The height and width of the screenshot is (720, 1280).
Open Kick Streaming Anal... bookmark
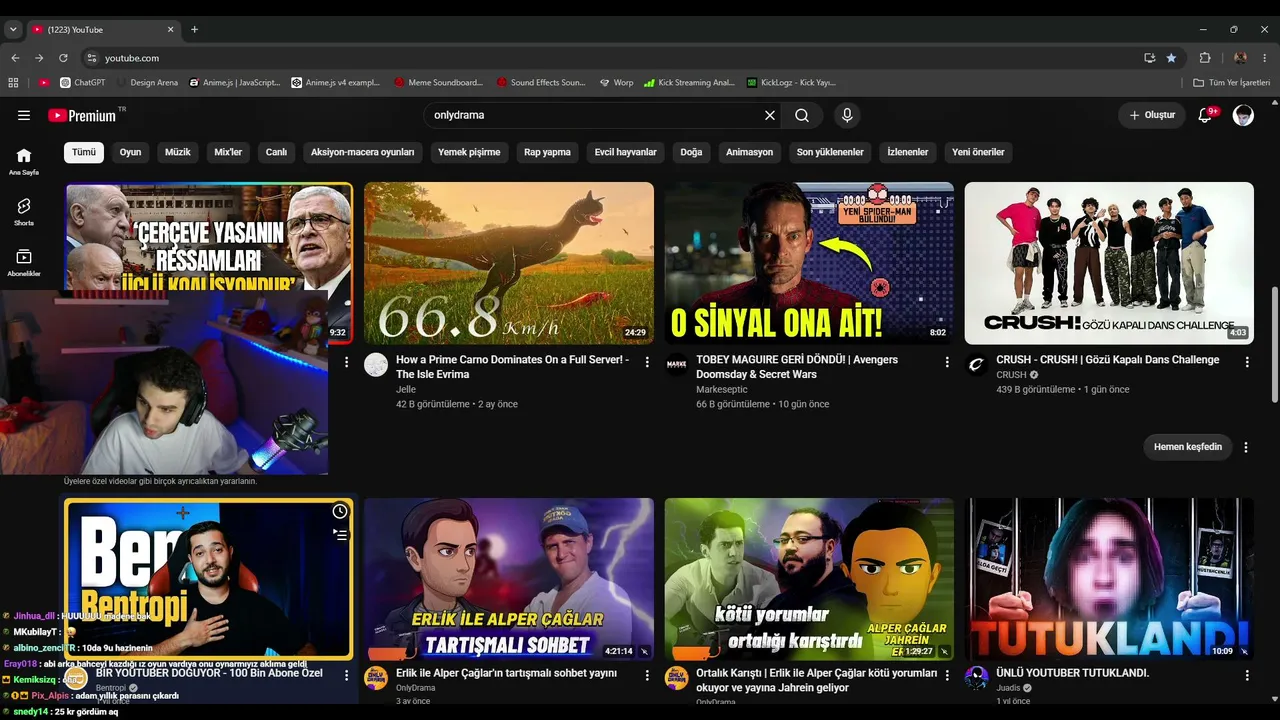689,83
